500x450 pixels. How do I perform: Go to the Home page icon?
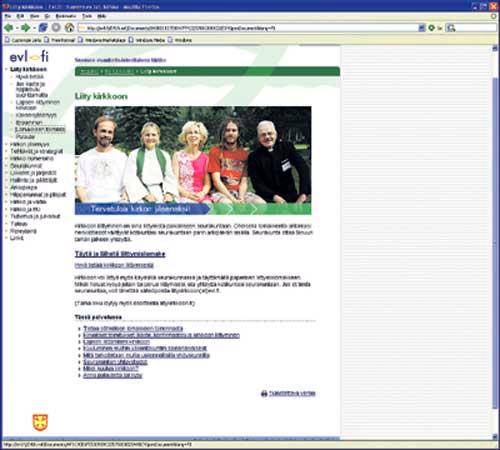tap(69, 28)
